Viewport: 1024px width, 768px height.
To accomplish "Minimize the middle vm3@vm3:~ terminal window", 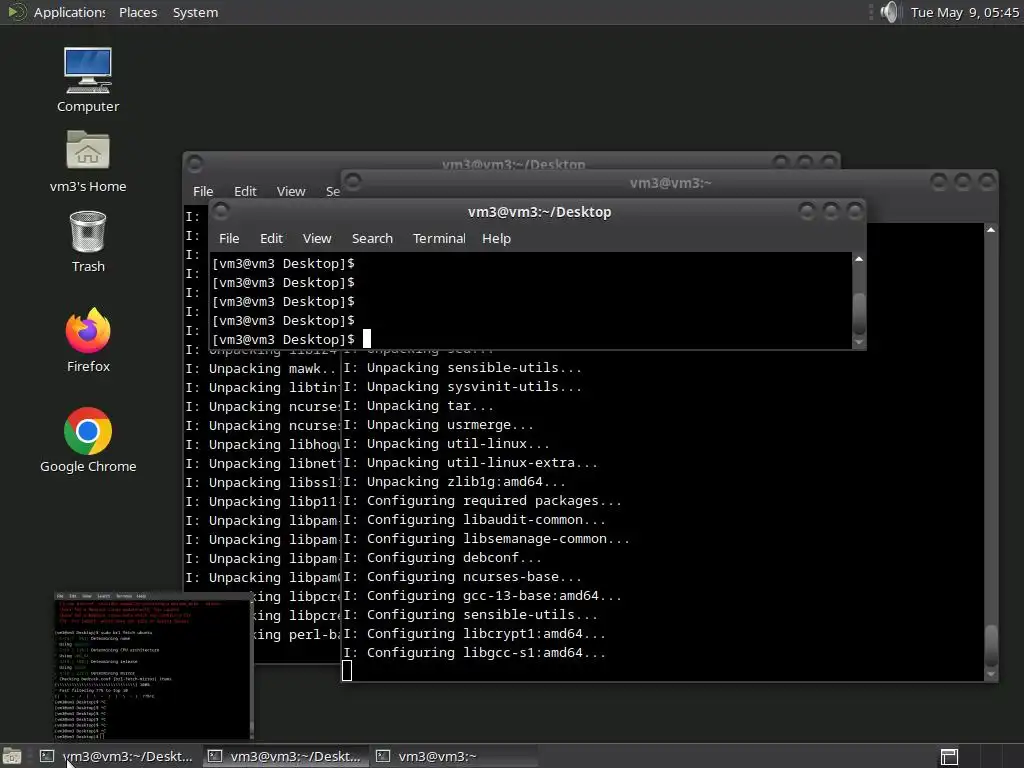I will [939, 182].
